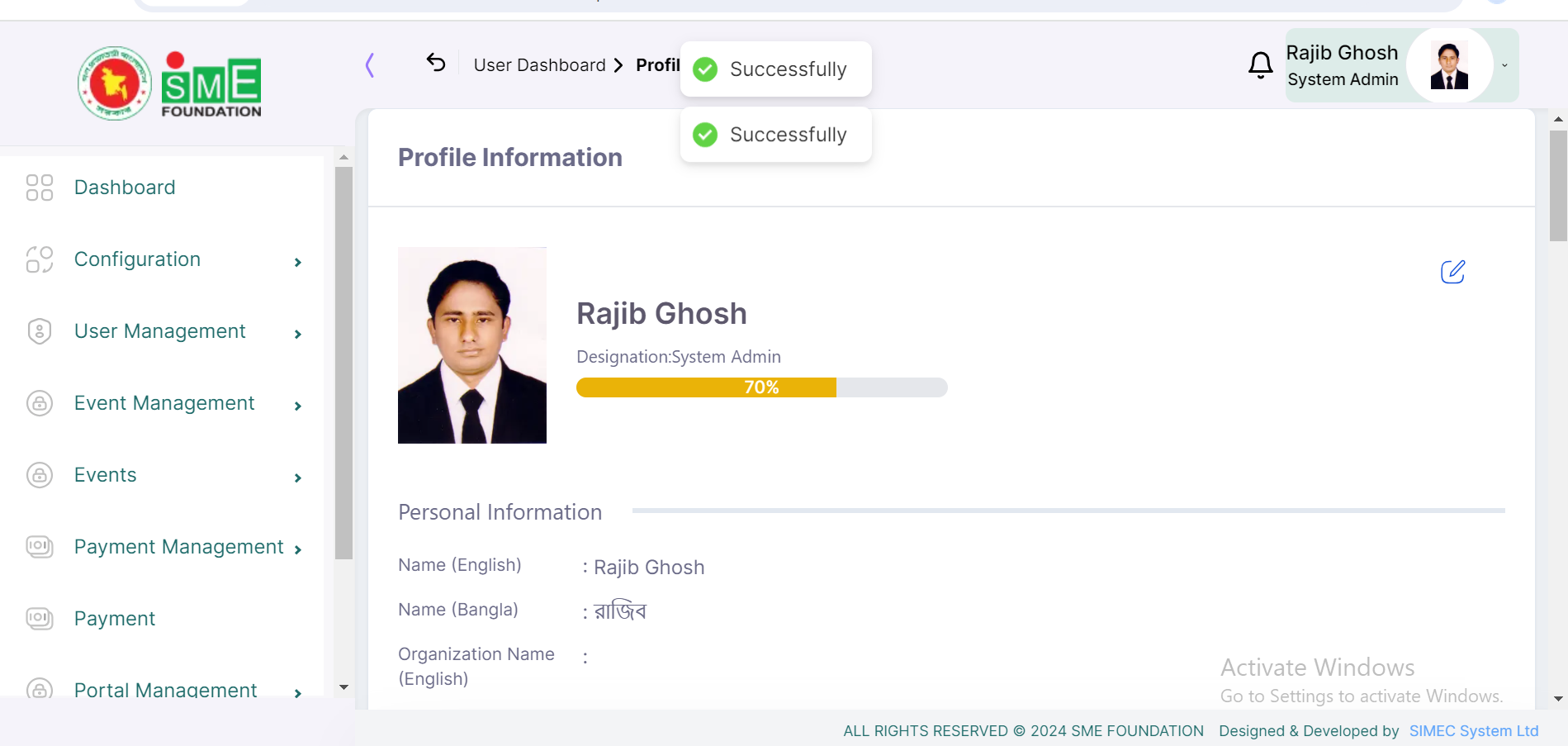This screenshot has height=746, width=1568.
Task: Open SIMEC System Ltd link
Action: pyautogui.click(x=1474, y=731)
